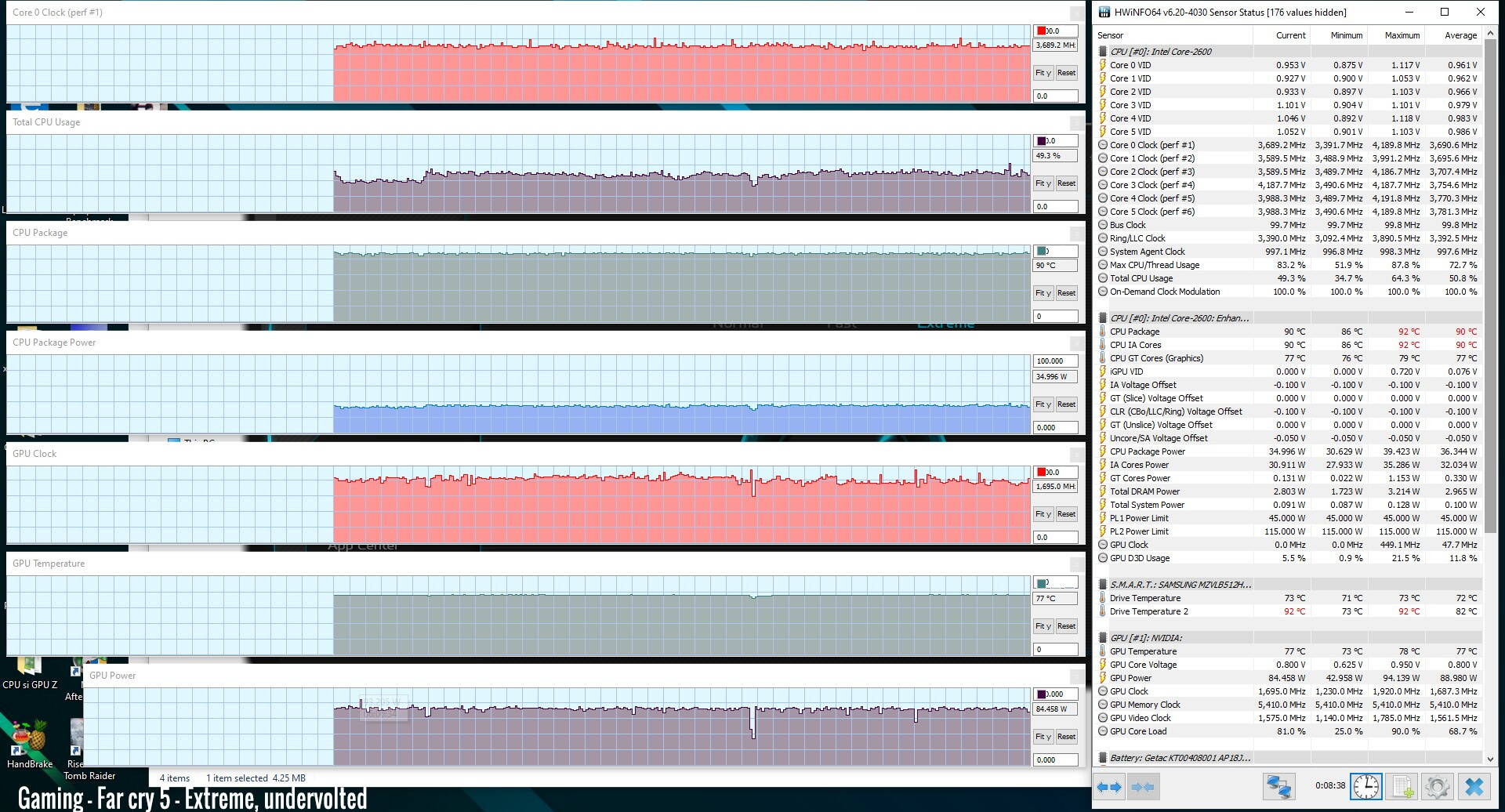Click the CPU [#0]: Intel Core-2600: Enhan... section header
This screenshot has width=1505, height=812.
1289,318
